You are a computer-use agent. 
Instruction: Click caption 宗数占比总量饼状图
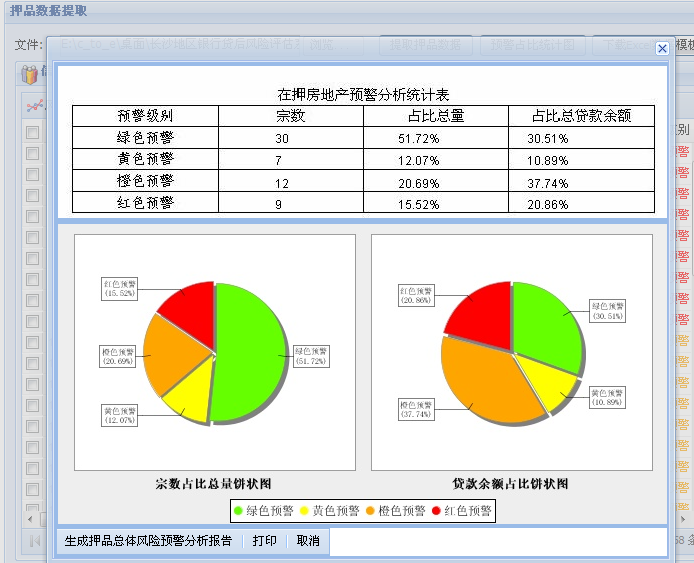coord(213,484)
